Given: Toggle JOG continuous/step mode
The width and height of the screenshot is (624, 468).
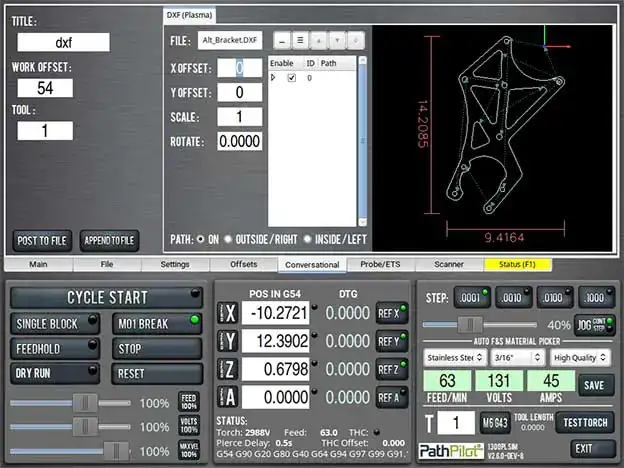Looking at the screenshot, I should click(x=595, y=325).
